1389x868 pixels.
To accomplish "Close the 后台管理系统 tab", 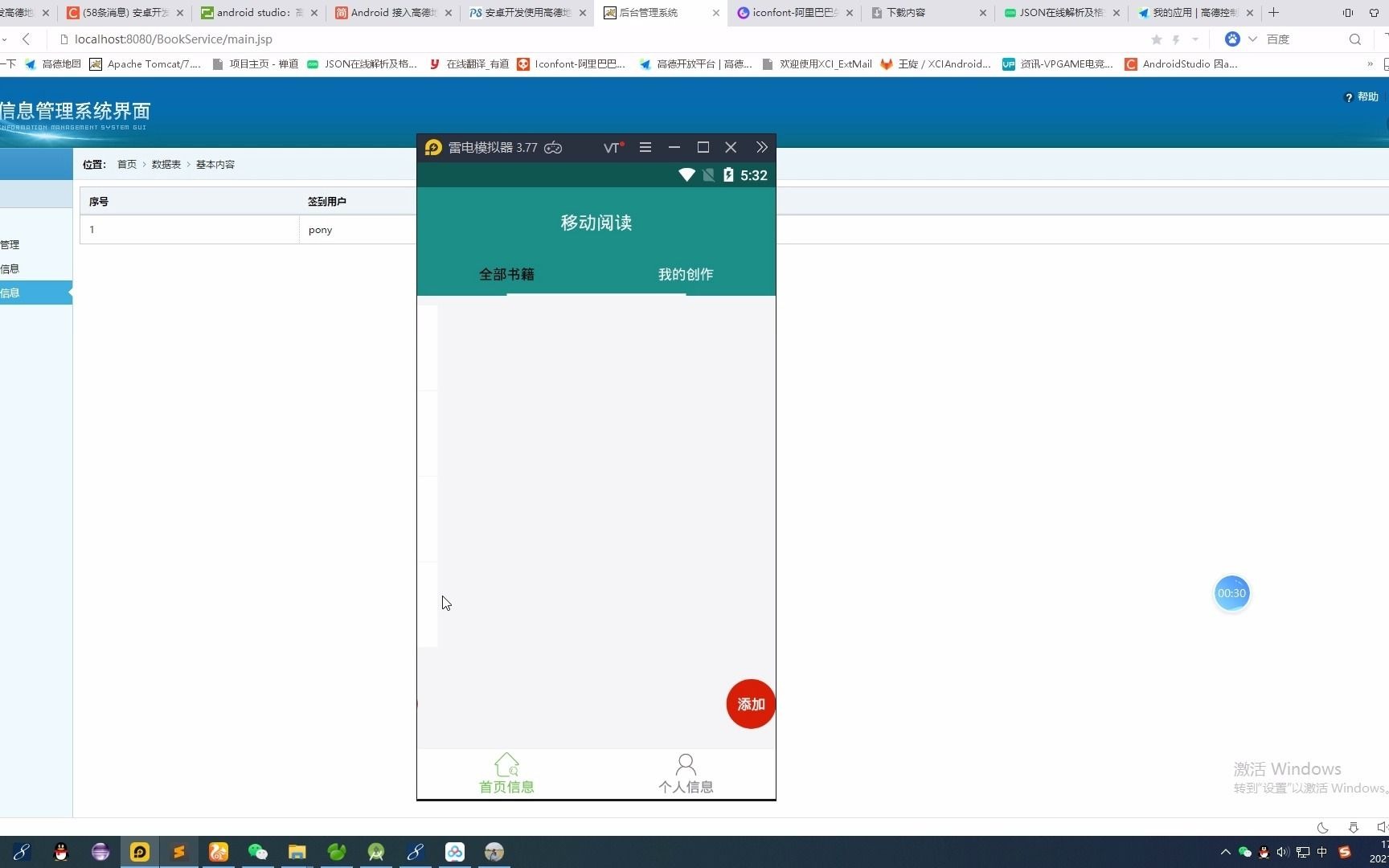I will click(715, 13).
